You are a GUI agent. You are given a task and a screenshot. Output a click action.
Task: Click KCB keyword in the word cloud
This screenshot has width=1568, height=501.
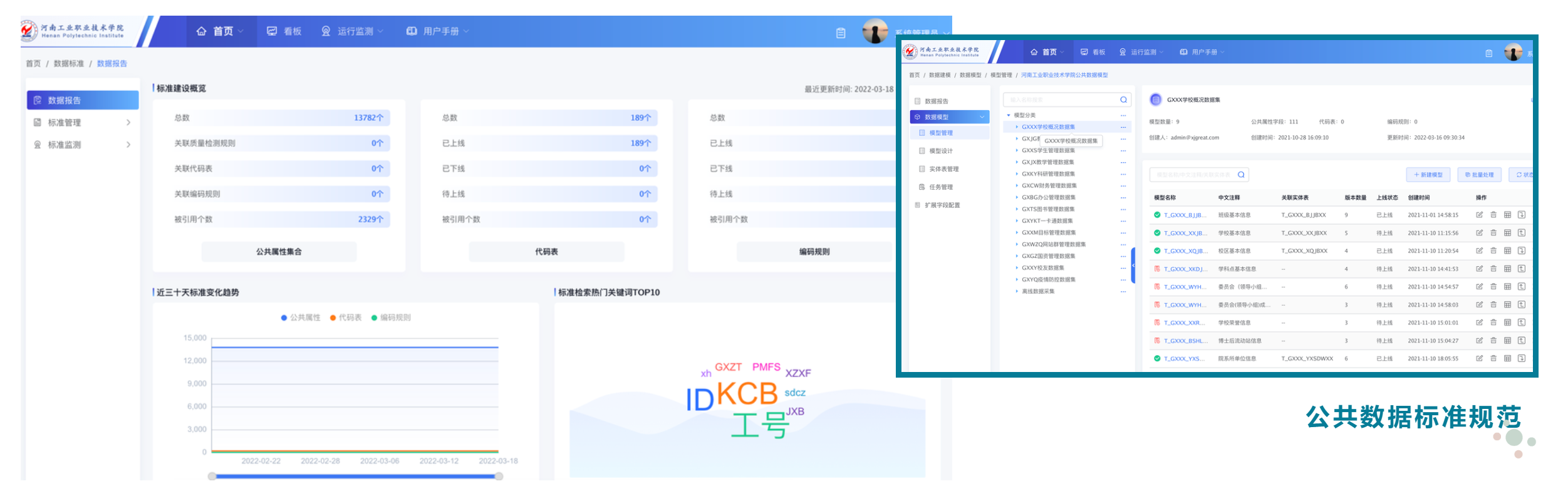pyautogui.click(x=747, y=395)
